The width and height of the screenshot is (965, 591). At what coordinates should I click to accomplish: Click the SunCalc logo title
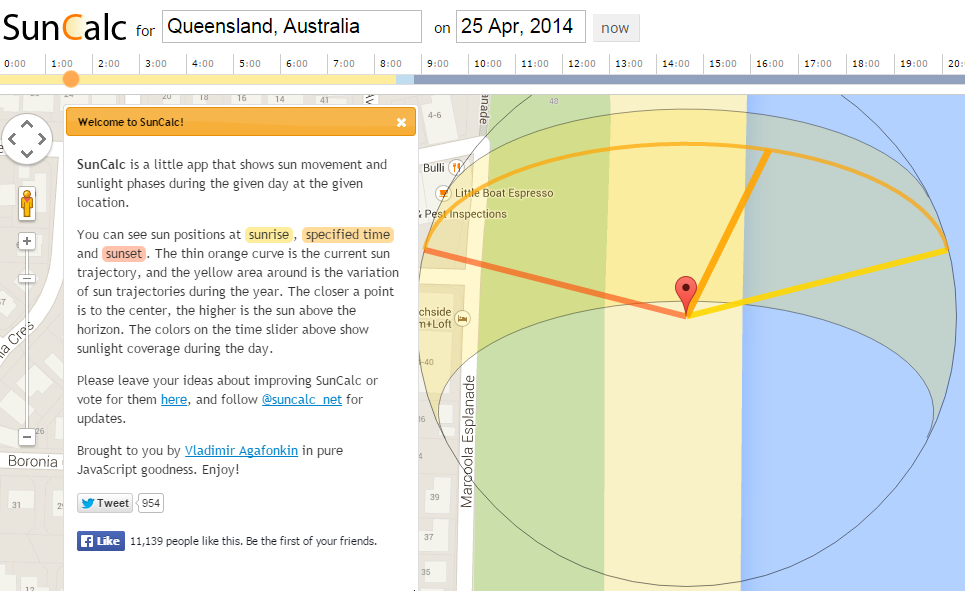[64, 27]
